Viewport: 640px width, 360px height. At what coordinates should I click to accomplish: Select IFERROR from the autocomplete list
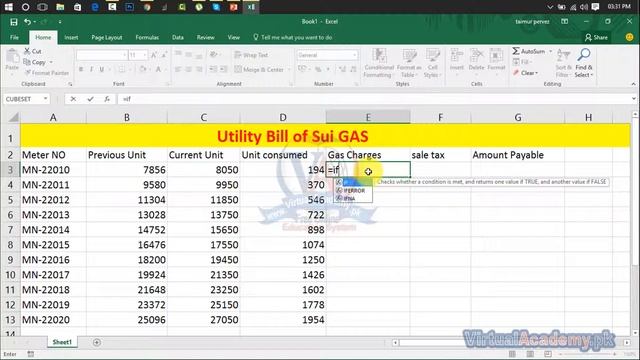[354, 191]
